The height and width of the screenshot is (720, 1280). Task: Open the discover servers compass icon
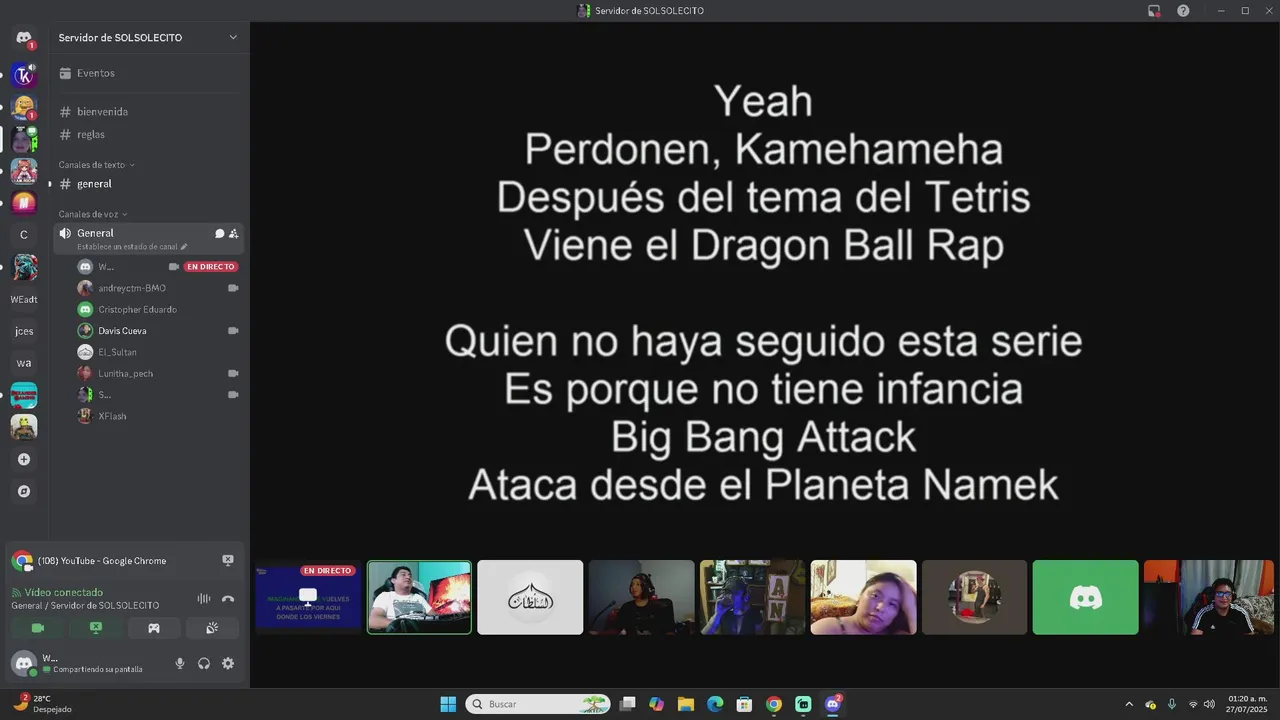24,491
